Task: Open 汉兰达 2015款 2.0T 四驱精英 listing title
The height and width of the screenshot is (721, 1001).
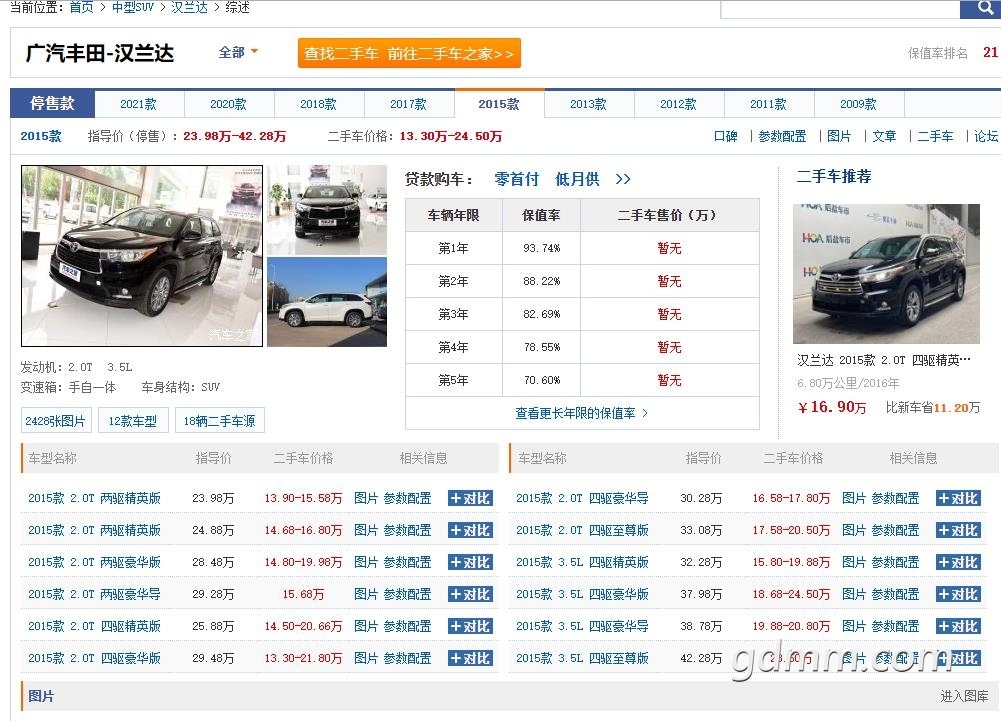Action: pos(884,360)
